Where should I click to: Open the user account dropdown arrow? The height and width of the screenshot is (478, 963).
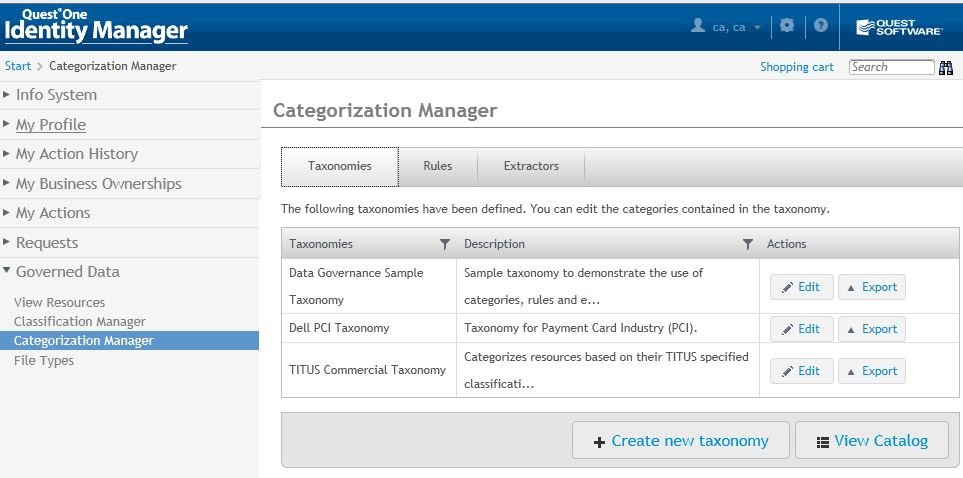758,28
